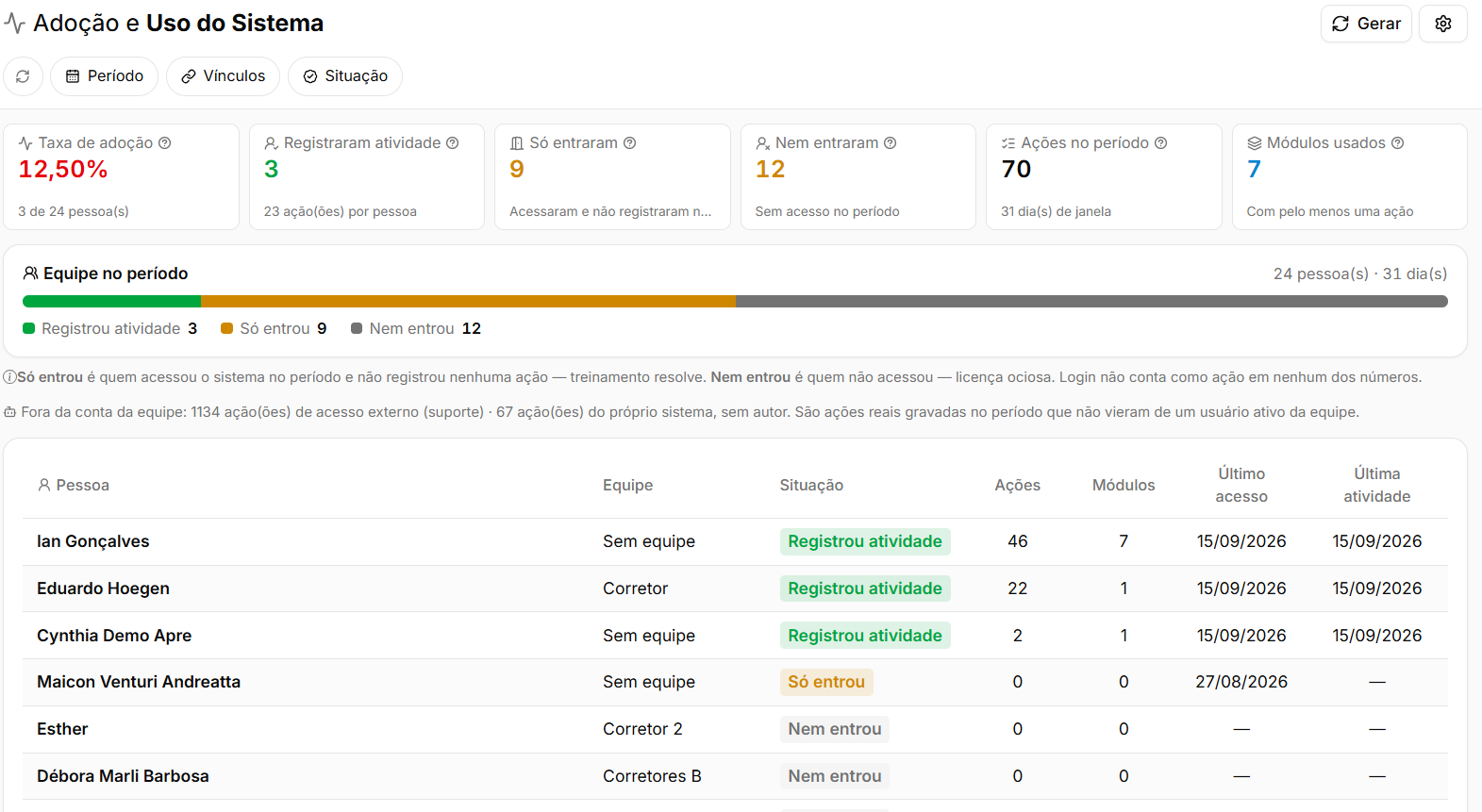Viewport: 1482px width, 812px height.
Task: Click the Ações no período list icon
Action: 1008,143
